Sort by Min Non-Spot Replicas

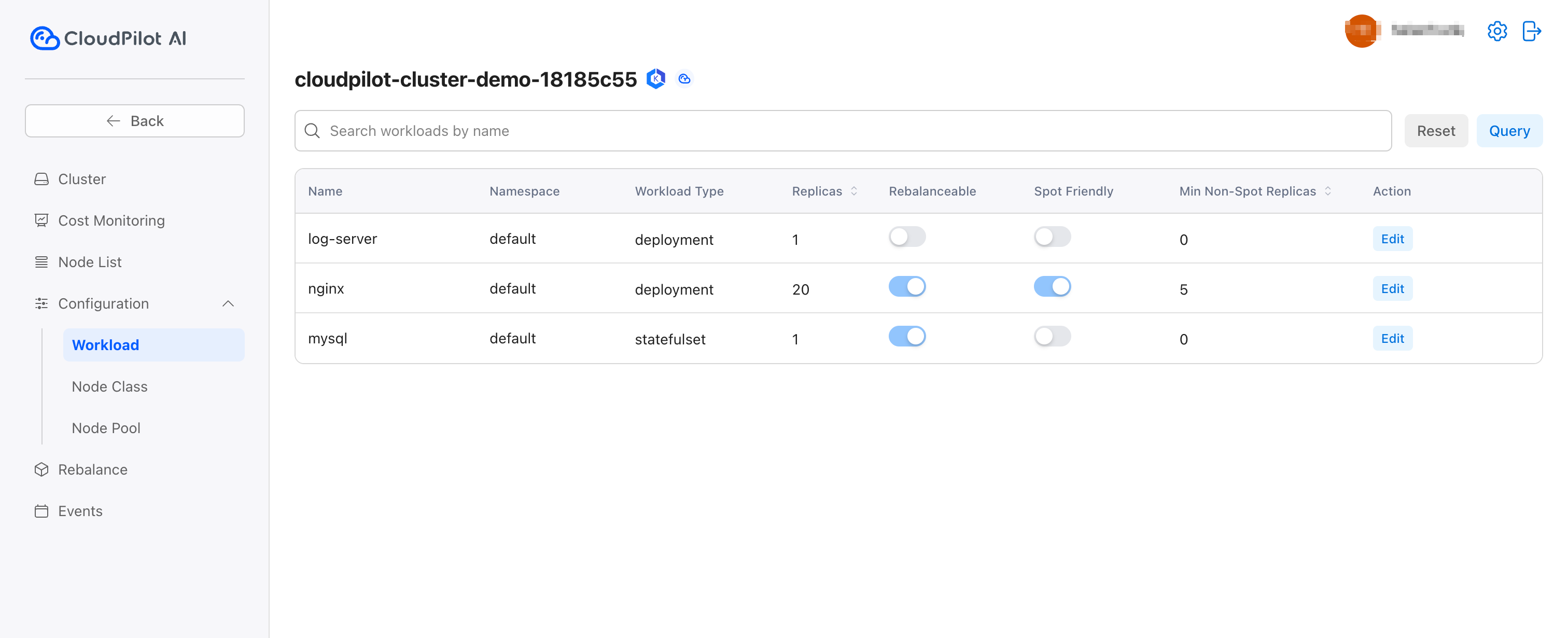point(1327,190)
